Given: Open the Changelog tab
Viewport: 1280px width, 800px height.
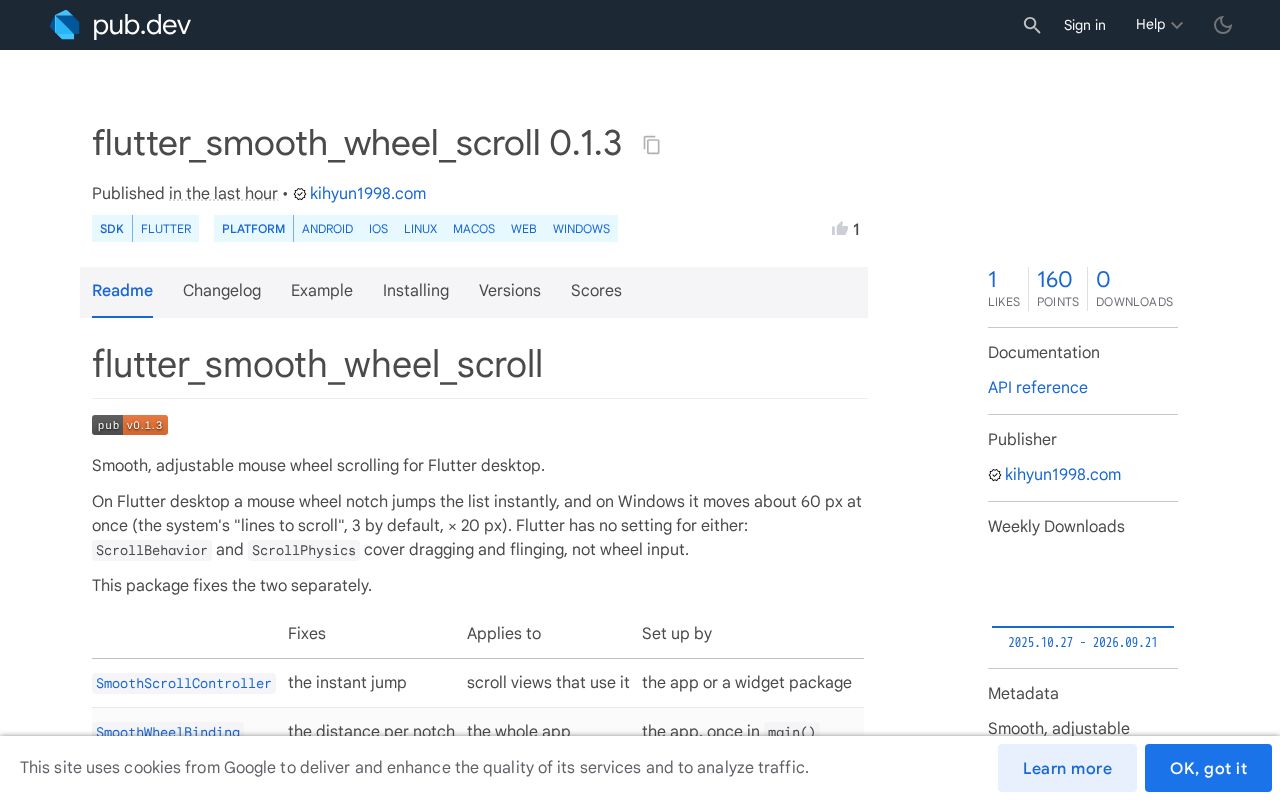Looking at the screenshot, I should click(222, 291).
